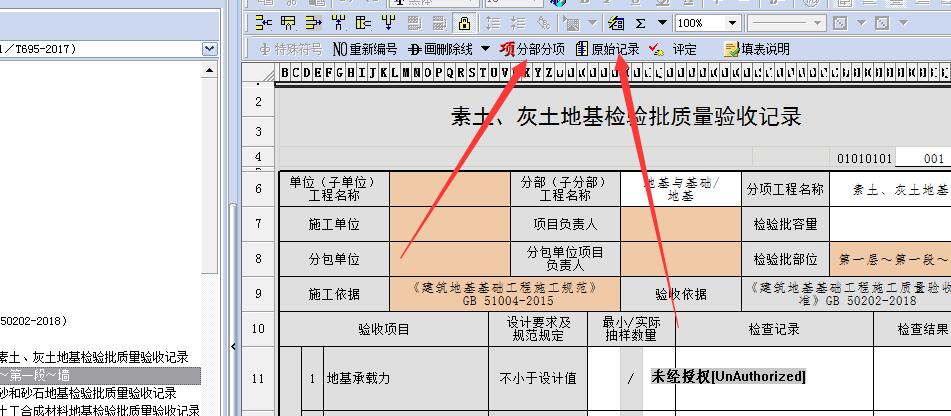
Task: Click the 原始记录 toolbar button
Action: pos(608,49)
